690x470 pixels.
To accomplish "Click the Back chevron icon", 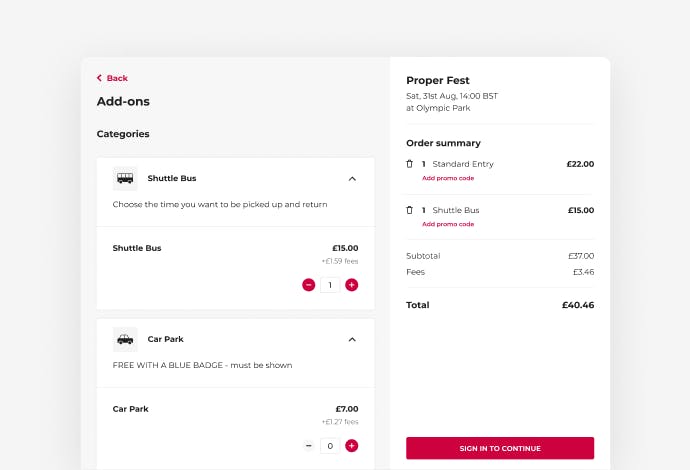I will click(99, 78).
